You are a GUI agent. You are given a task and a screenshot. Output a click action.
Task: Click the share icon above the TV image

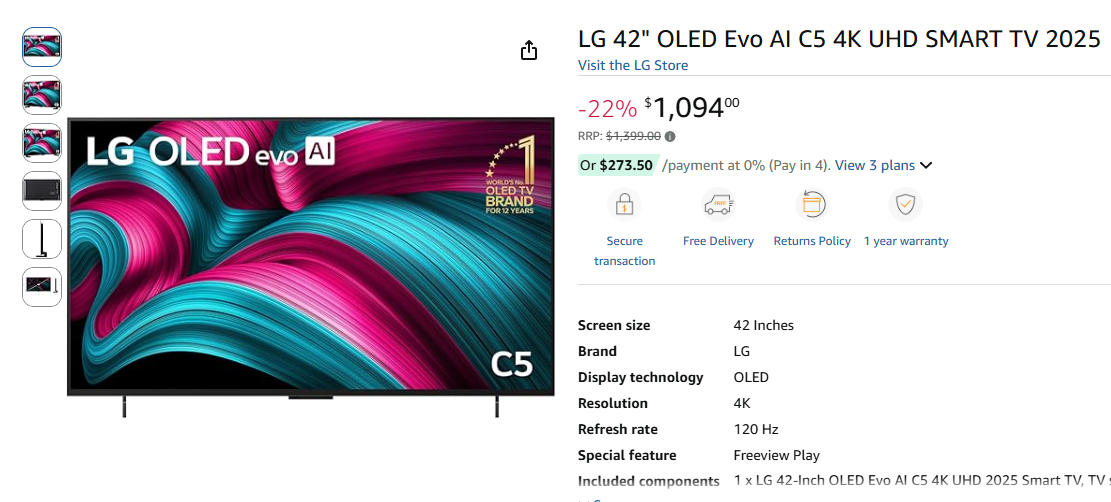click(529, 51)
